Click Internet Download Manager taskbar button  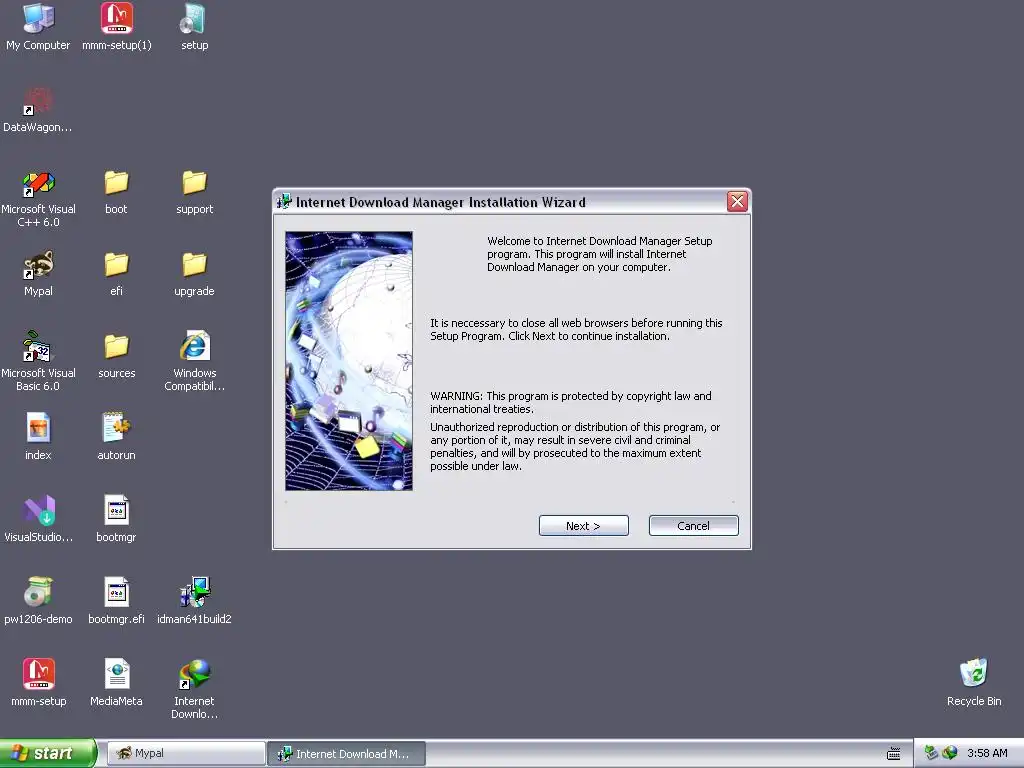346,754
